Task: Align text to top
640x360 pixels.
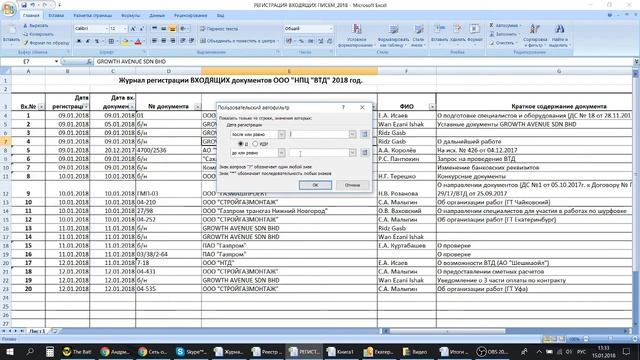Action: point(154,29)
